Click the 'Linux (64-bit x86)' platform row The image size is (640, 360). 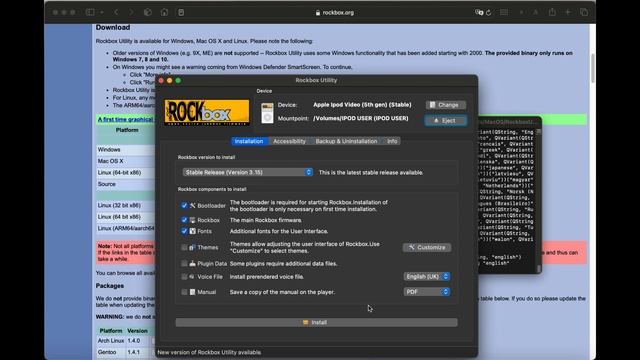[125, 173]
